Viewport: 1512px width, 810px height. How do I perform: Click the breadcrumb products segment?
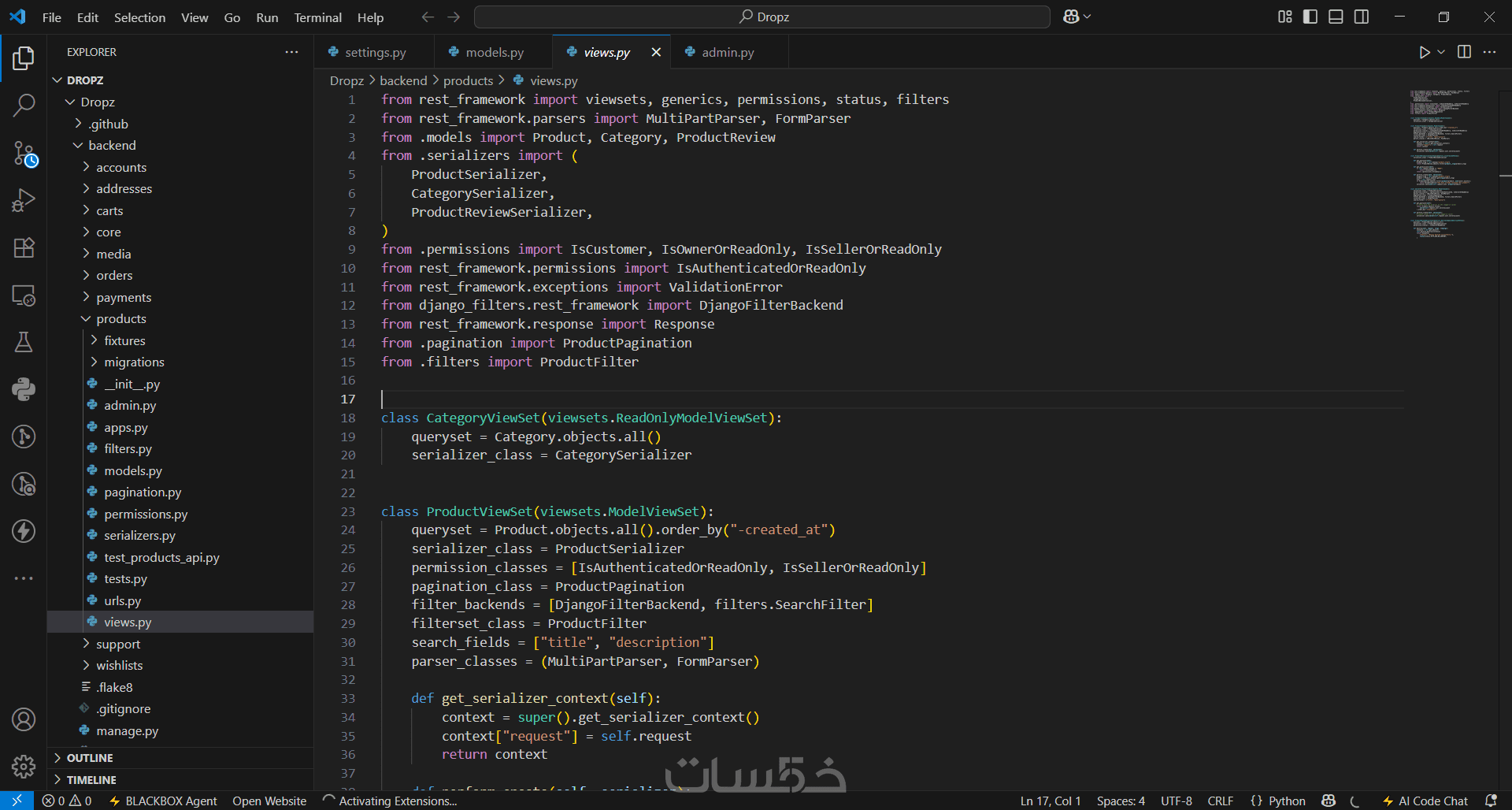[x=468, y=80]
